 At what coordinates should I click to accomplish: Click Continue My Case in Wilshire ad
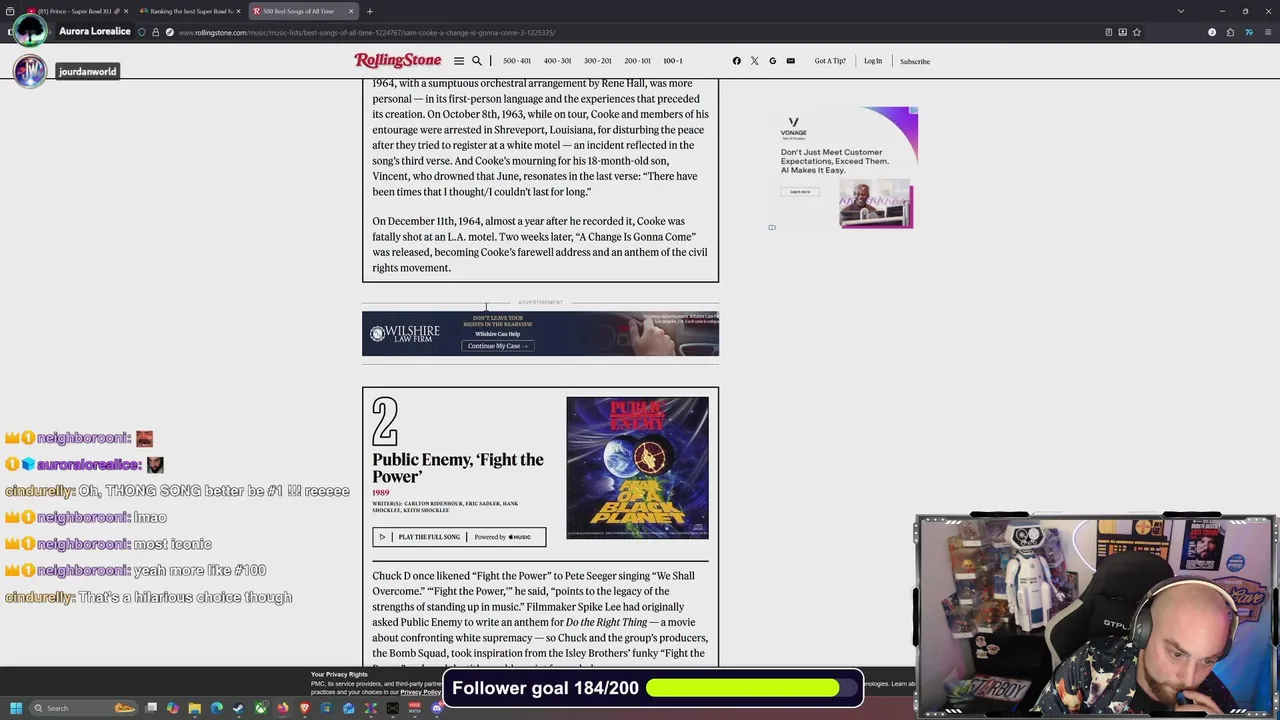coord(497,346)
